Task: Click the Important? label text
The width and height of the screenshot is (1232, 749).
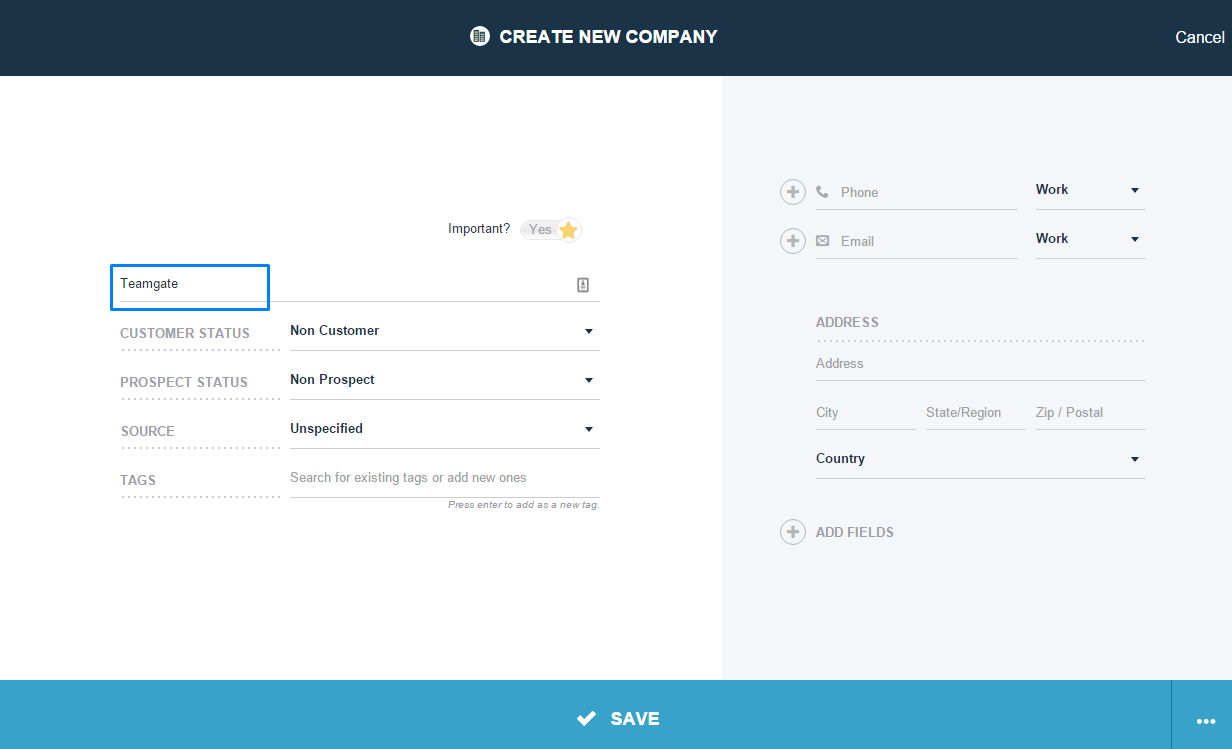Action: pyautogui.click(x=479, y=229)
